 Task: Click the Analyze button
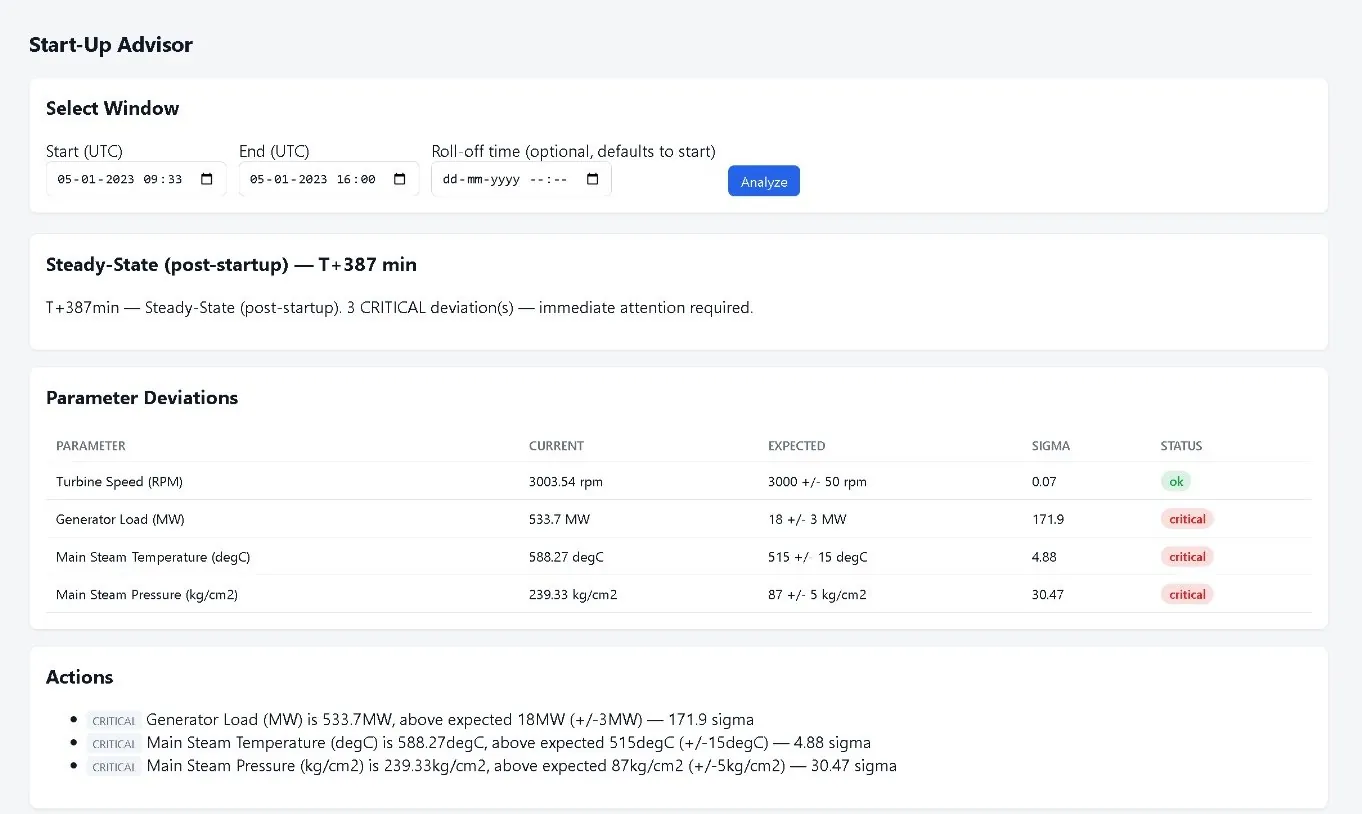tap(764, 181)
